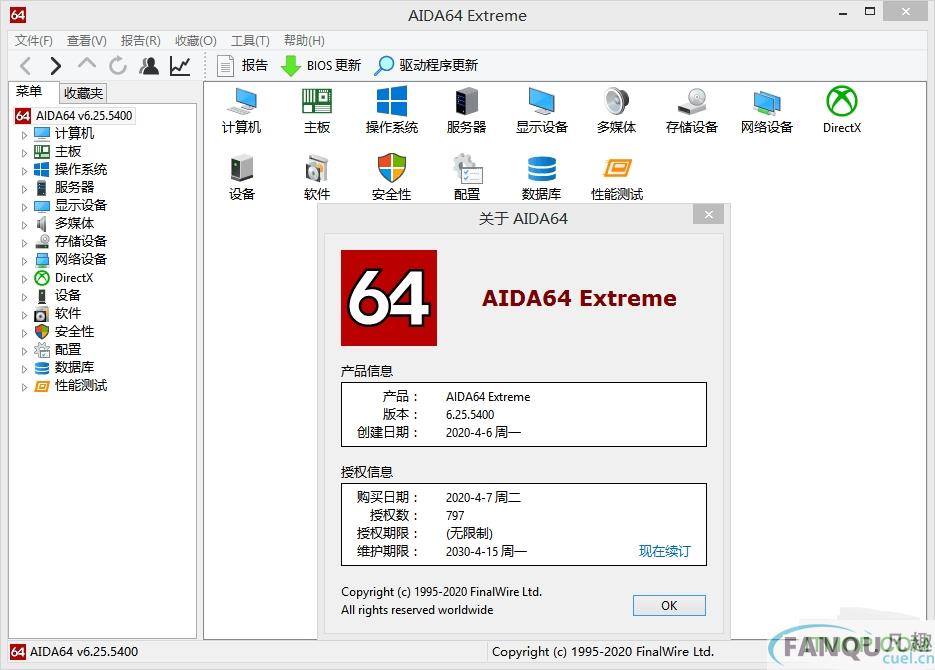Expand the 计算机 tree node arrow
Viewport: 935px width, 670px height.
coord(24,135)
